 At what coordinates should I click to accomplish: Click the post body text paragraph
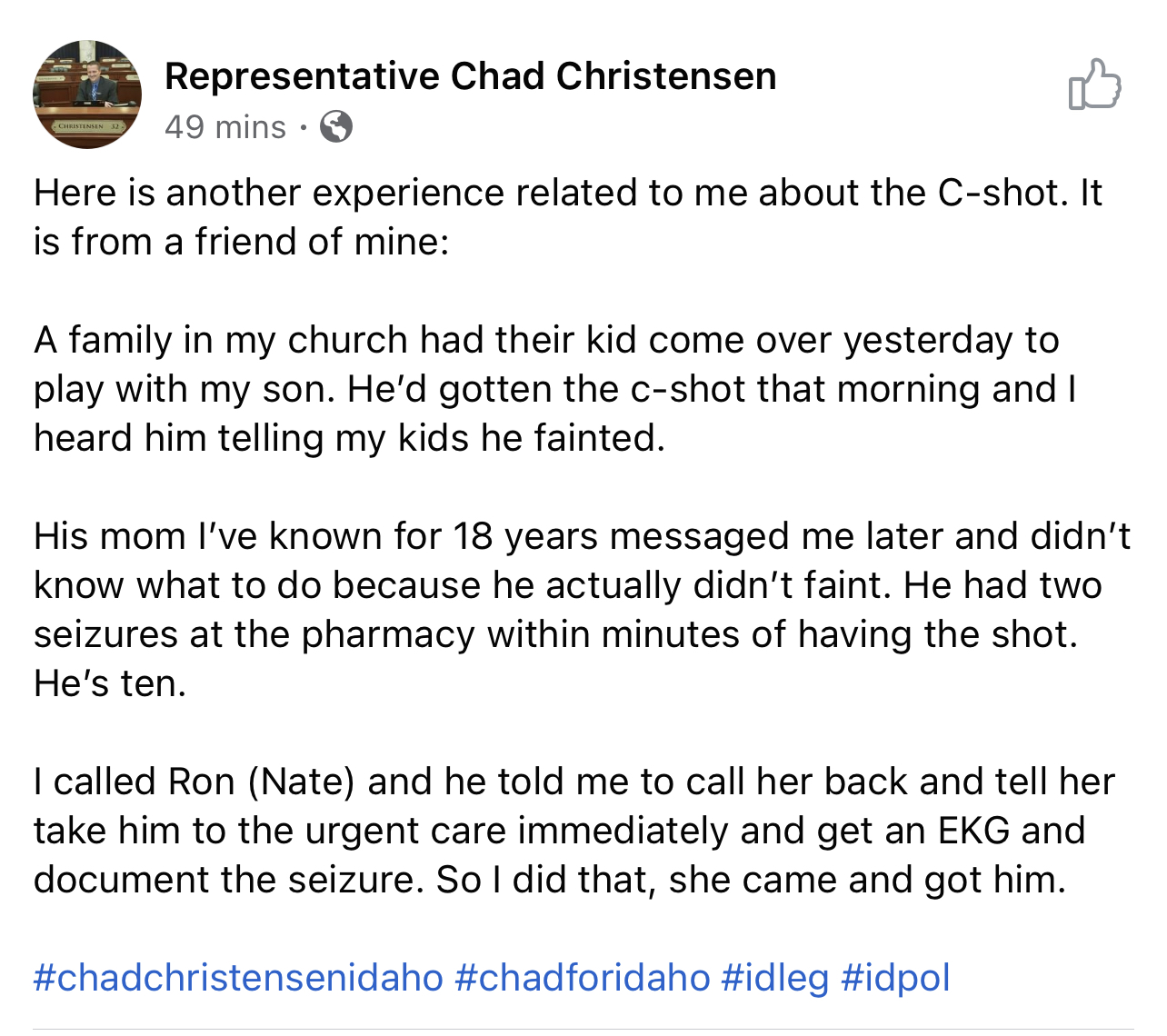coord(582,535)
